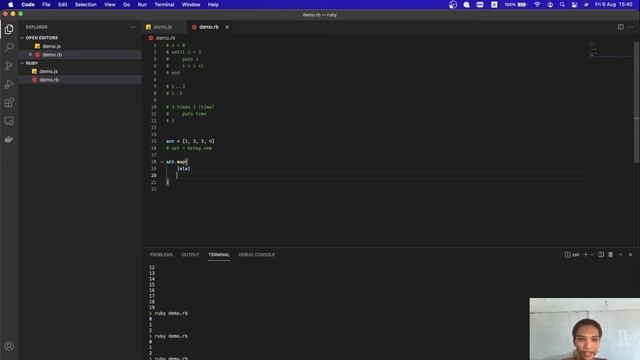Screen dimensions: 640x360
Task: Open Accounts menu in activity bar
Action: point(9,347)
